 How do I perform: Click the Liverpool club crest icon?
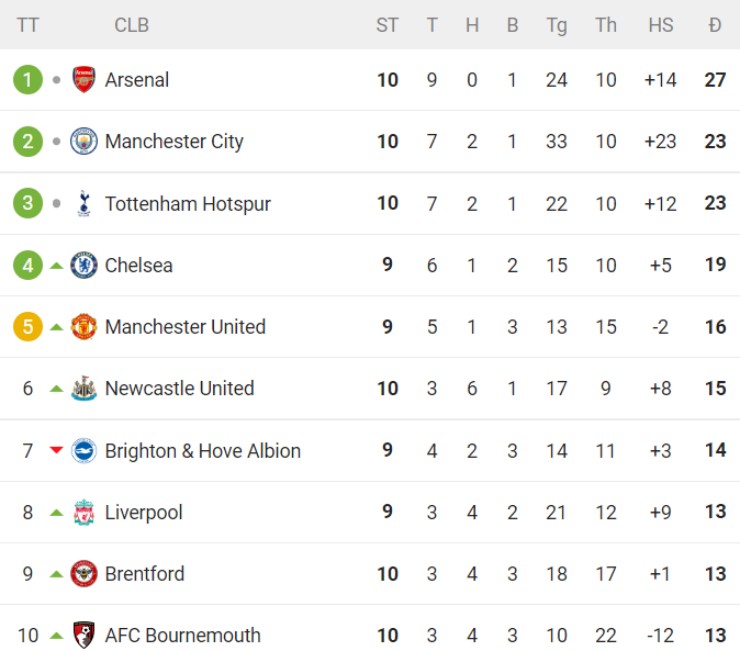(x=84, y=513)
